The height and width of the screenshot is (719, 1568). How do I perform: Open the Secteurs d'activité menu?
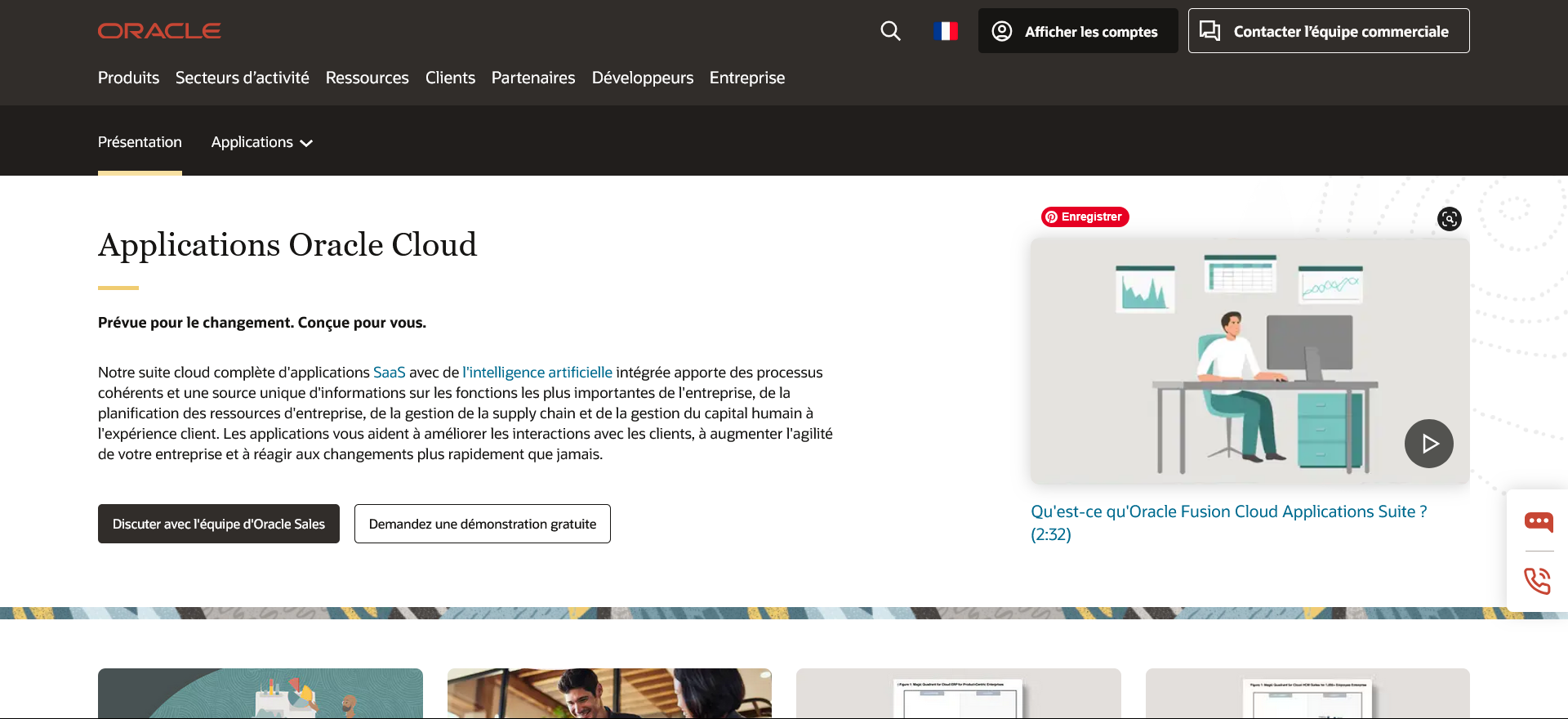pos(242,78)
